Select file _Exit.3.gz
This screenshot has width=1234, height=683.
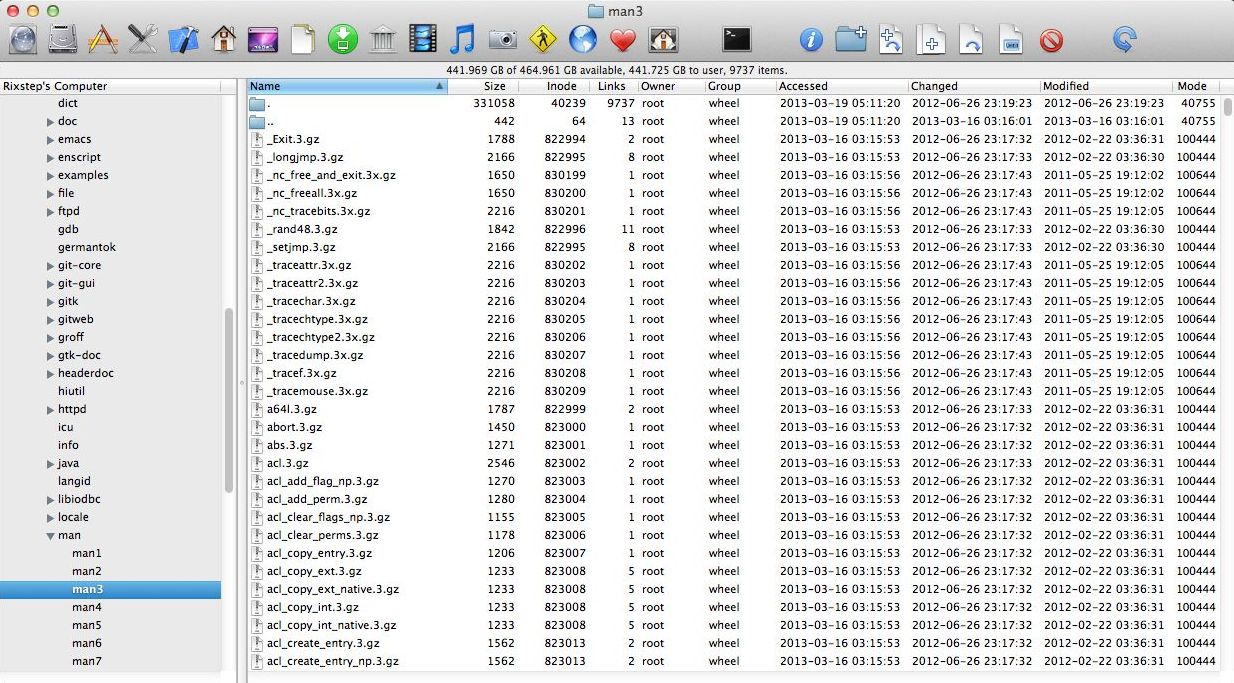click(733, 139)
